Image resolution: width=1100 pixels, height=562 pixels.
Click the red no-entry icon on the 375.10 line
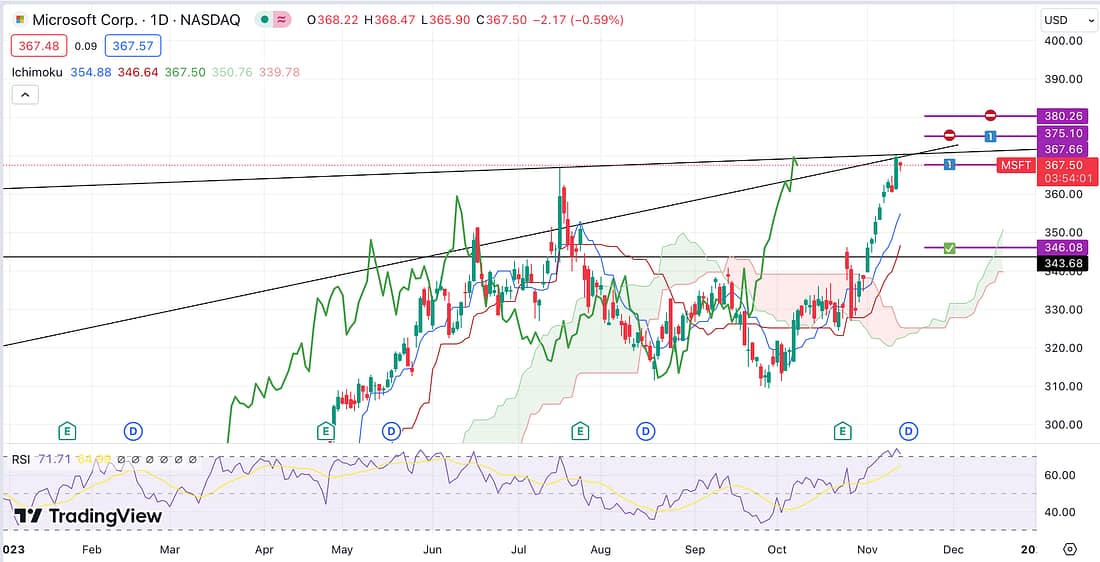950,135
